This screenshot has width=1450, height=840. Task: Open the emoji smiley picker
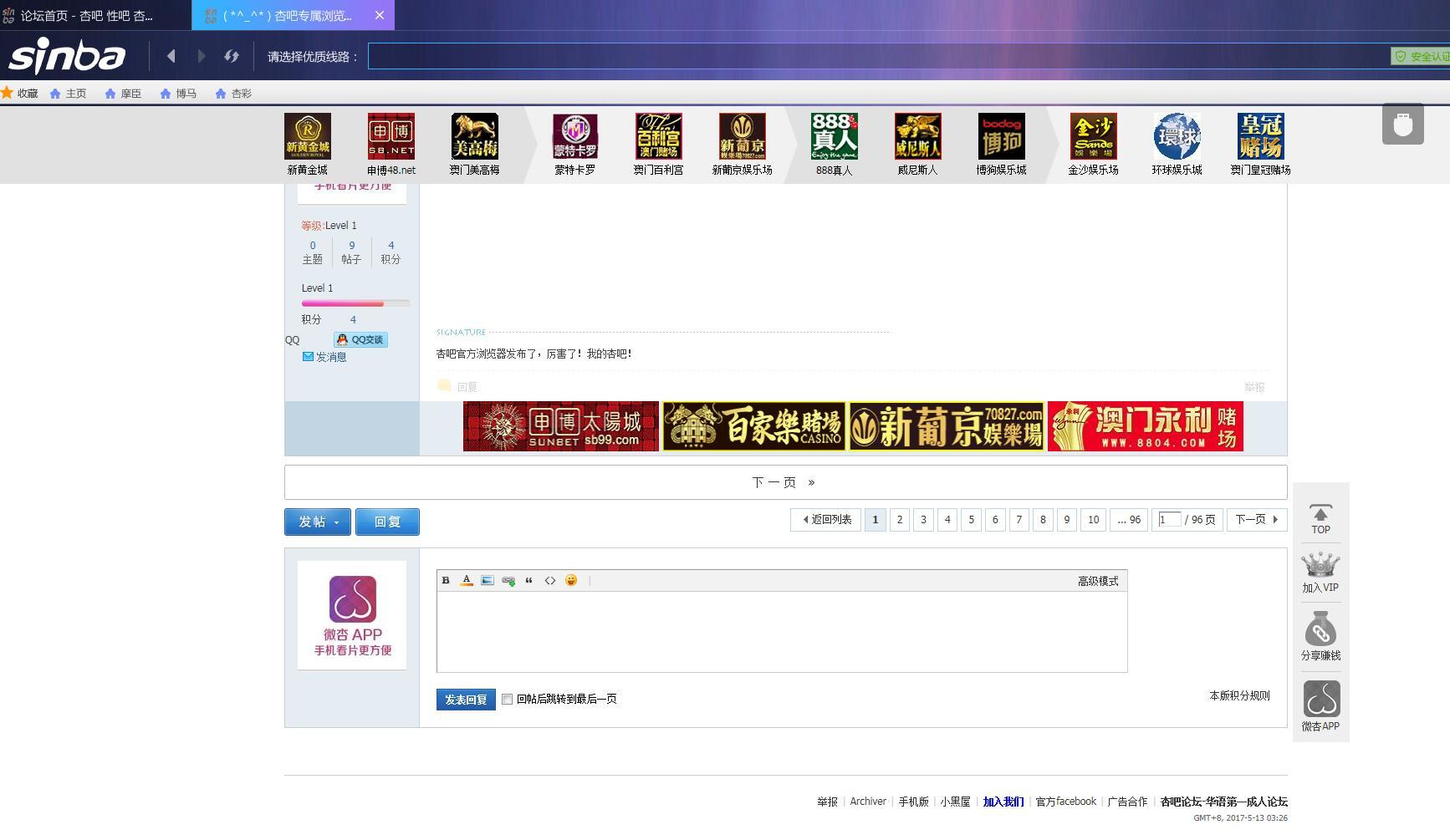pos(571,580)
